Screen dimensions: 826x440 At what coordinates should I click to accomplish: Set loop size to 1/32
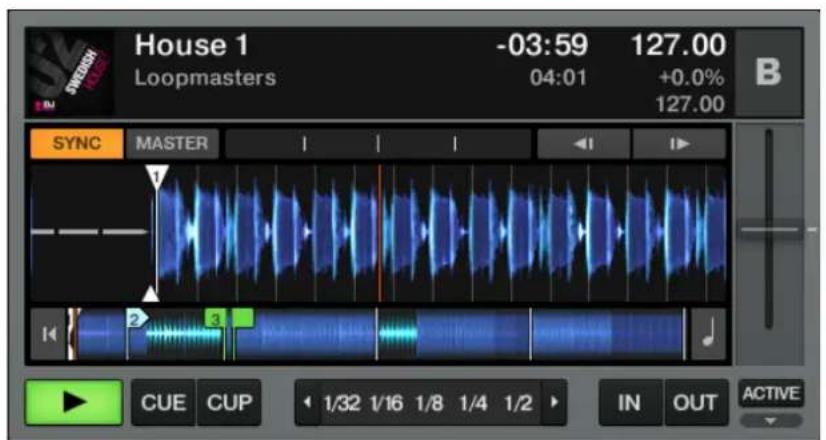tap(342, 404)
